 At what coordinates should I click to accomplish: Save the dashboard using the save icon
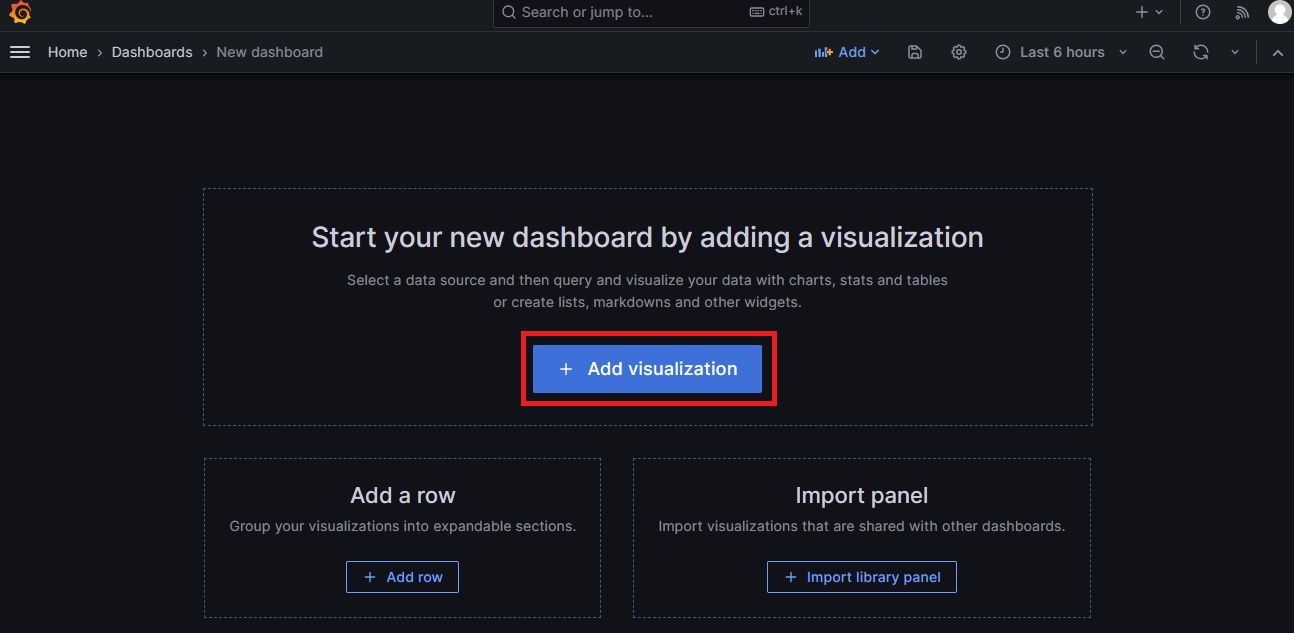914,51
